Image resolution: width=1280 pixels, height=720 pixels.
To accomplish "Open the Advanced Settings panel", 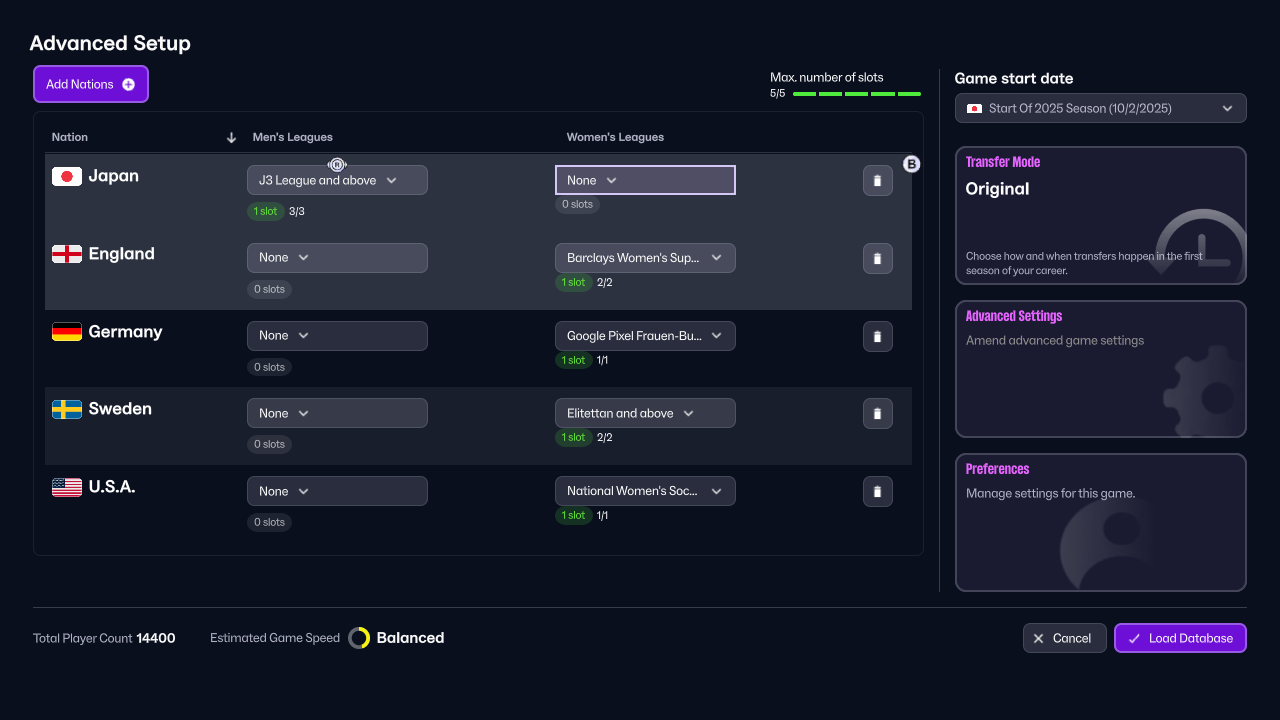I will click(1100, 369).
